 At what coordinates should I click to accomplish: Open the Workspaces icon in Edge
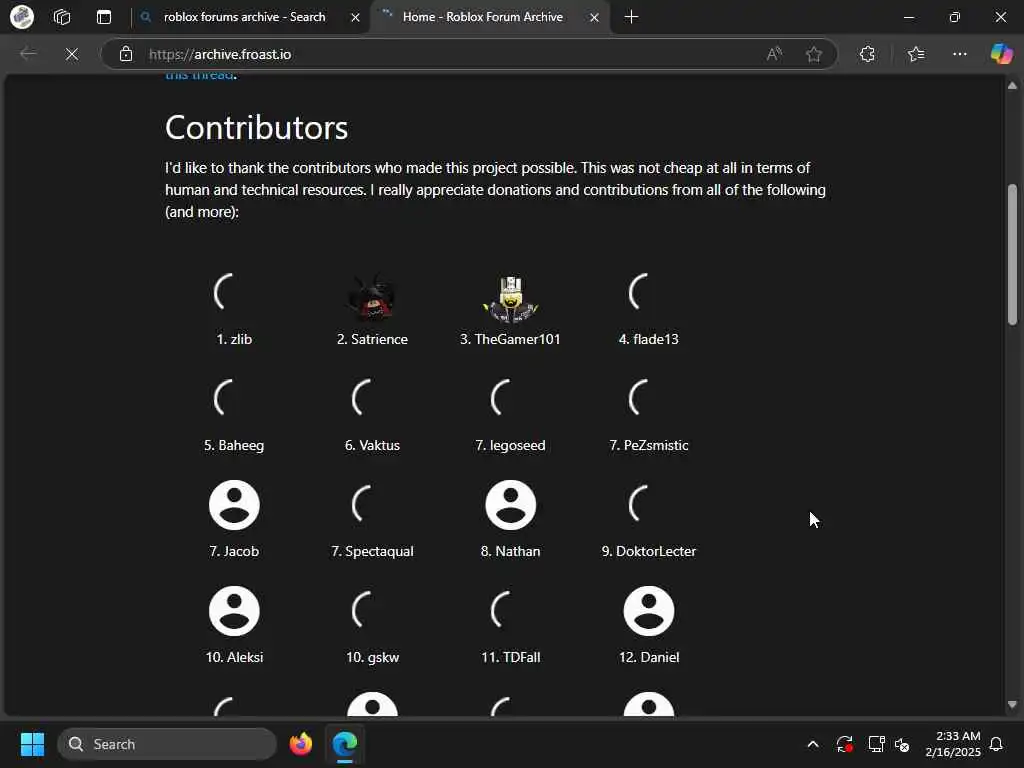tap(62, 17)
